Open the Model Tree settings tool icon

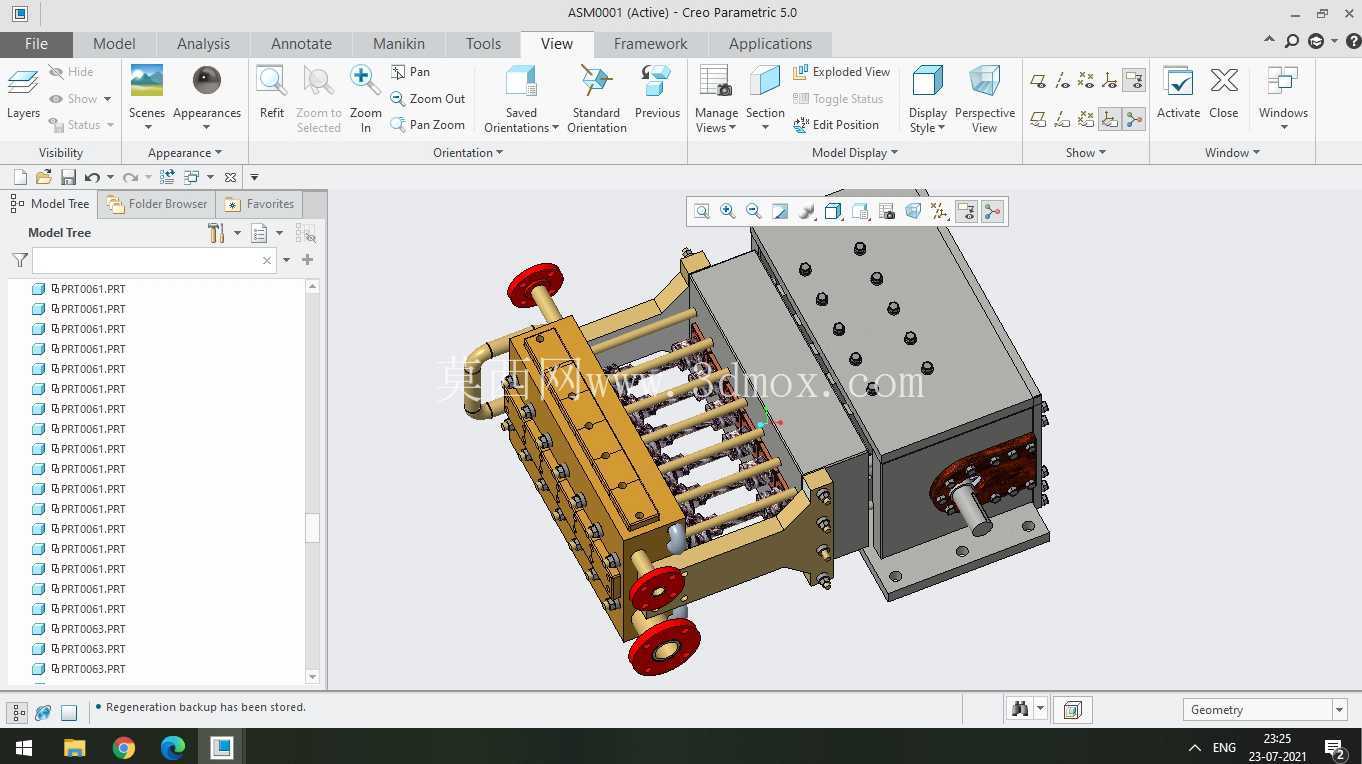tap(216, 233)
